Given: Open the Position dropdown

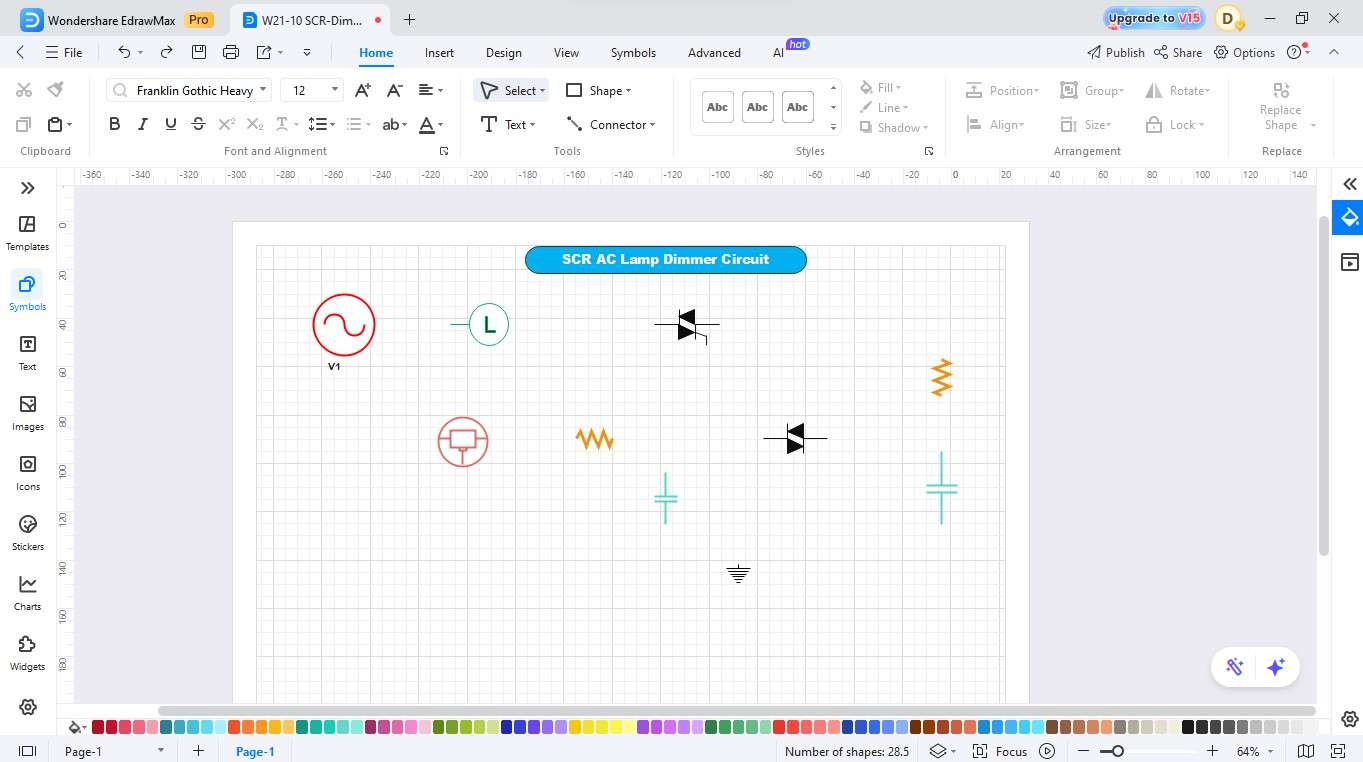Looking at the screenshot, I should tap(1003, 90).
